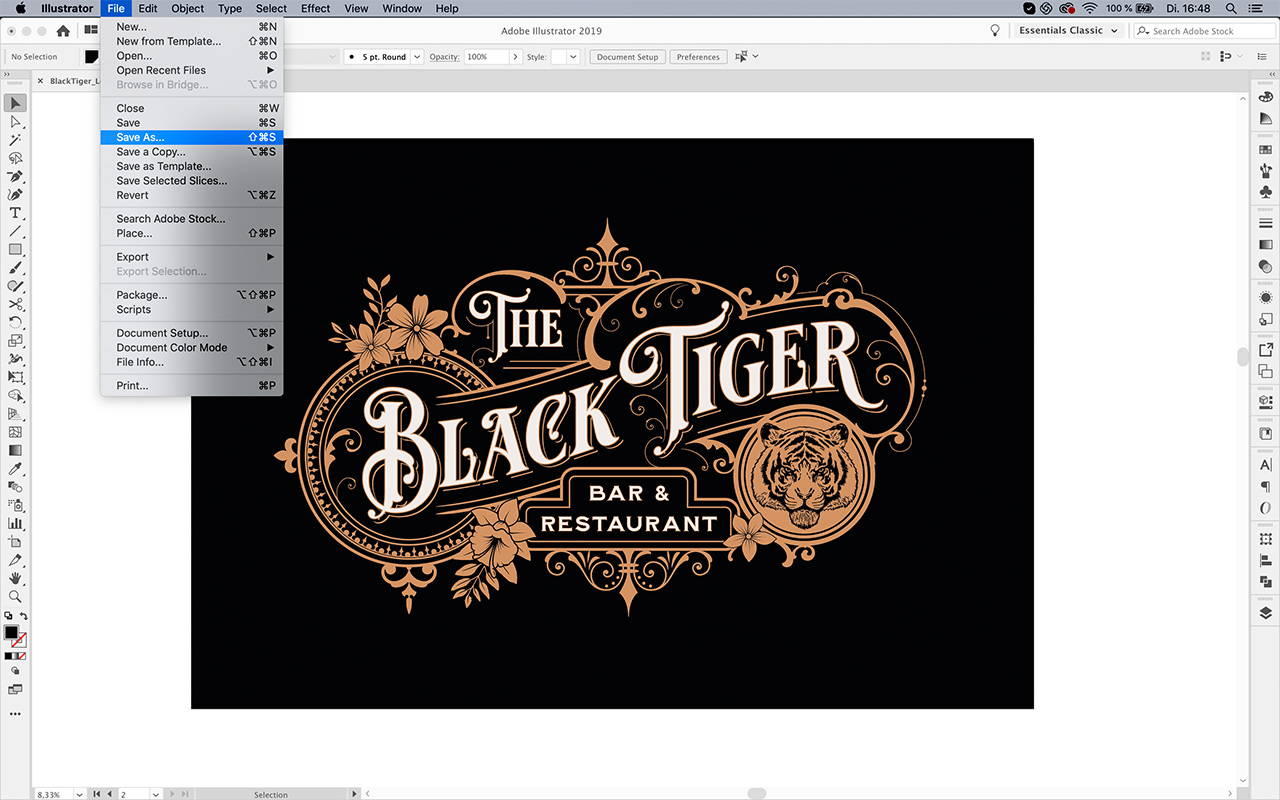Select the Pen tool
Screen dimensions: 1280x800
click(x=15, y=177)
